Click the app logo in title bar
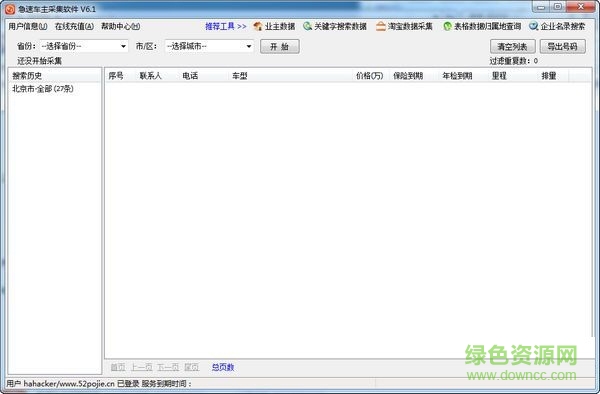Screen dimensions: 600x394 10,9
